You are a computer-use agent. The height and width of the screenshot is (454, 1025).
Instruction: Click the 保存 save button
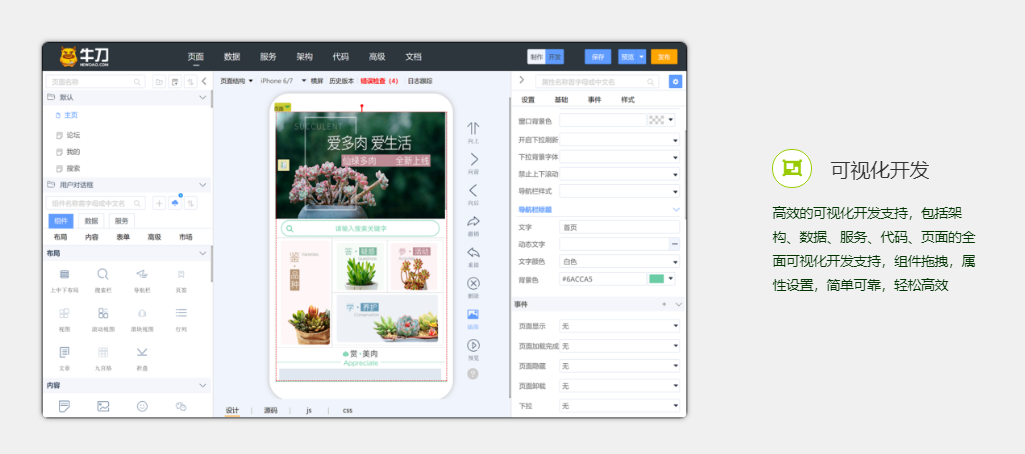pos(597,57)
